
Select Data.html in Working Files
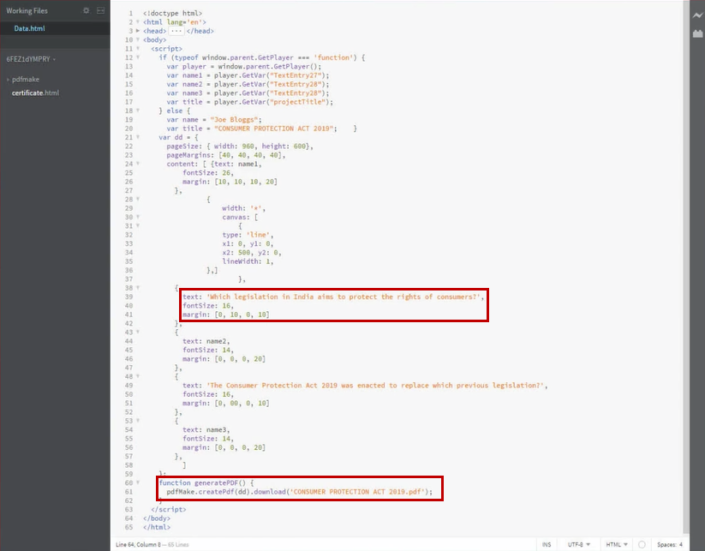pos(30,28)
